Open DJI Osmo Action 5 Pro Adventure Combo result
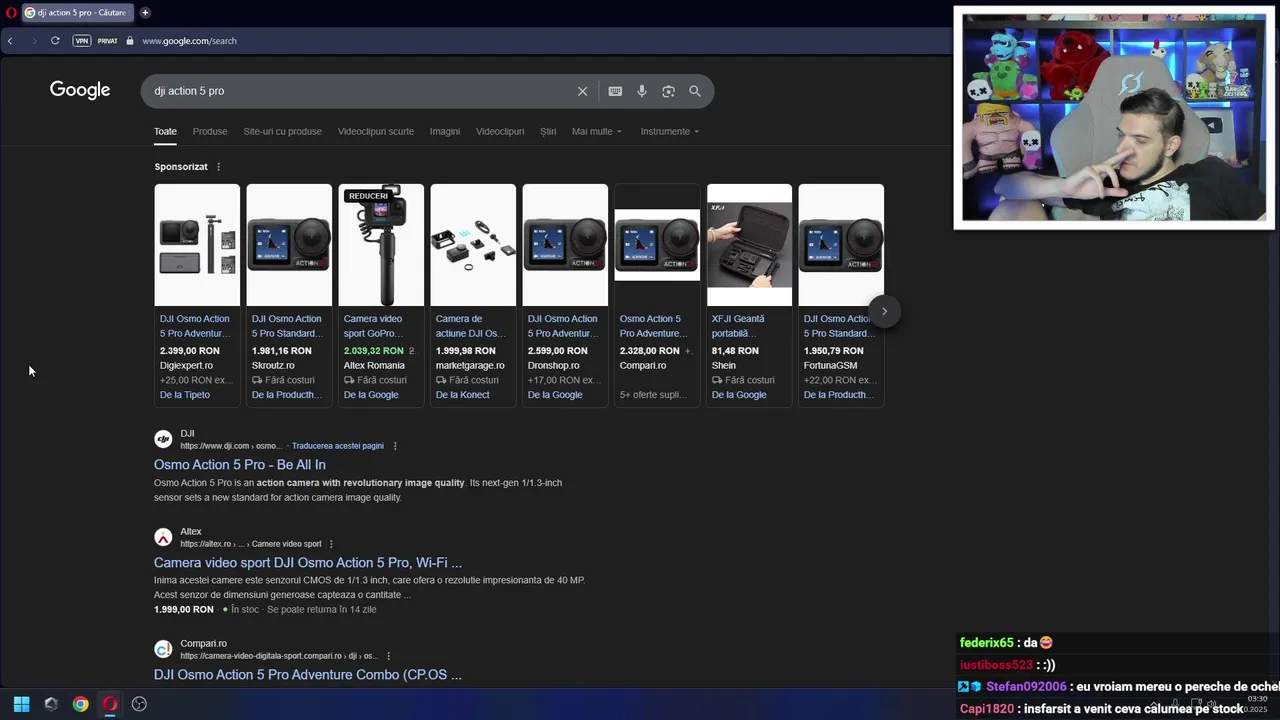The height and width of the screenshot is (720, 1280). (x=308, y=675)
